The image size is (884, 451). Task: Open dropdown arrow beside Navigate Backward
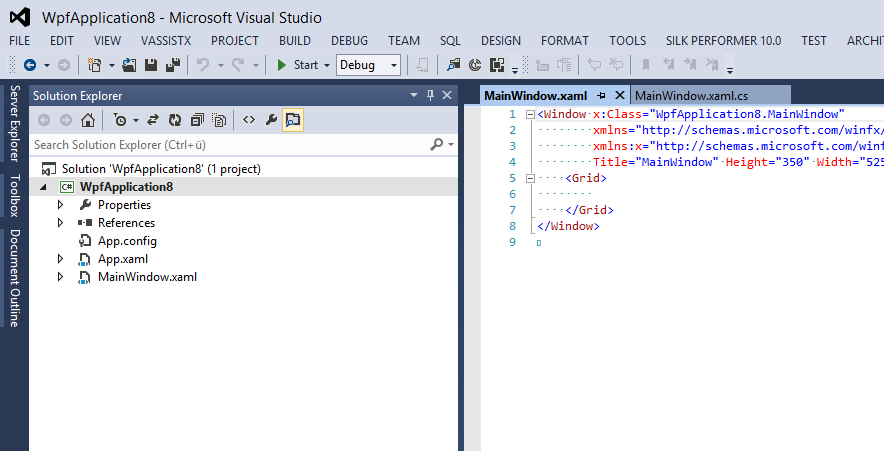(x=47, y=65)
